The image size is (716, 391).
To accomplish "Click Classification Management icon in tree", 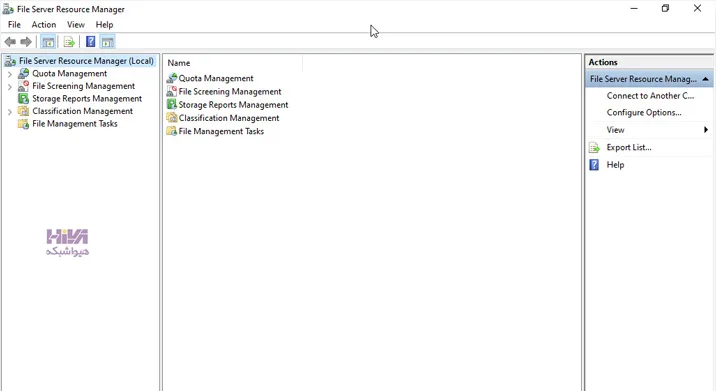I will click(23, 111).
